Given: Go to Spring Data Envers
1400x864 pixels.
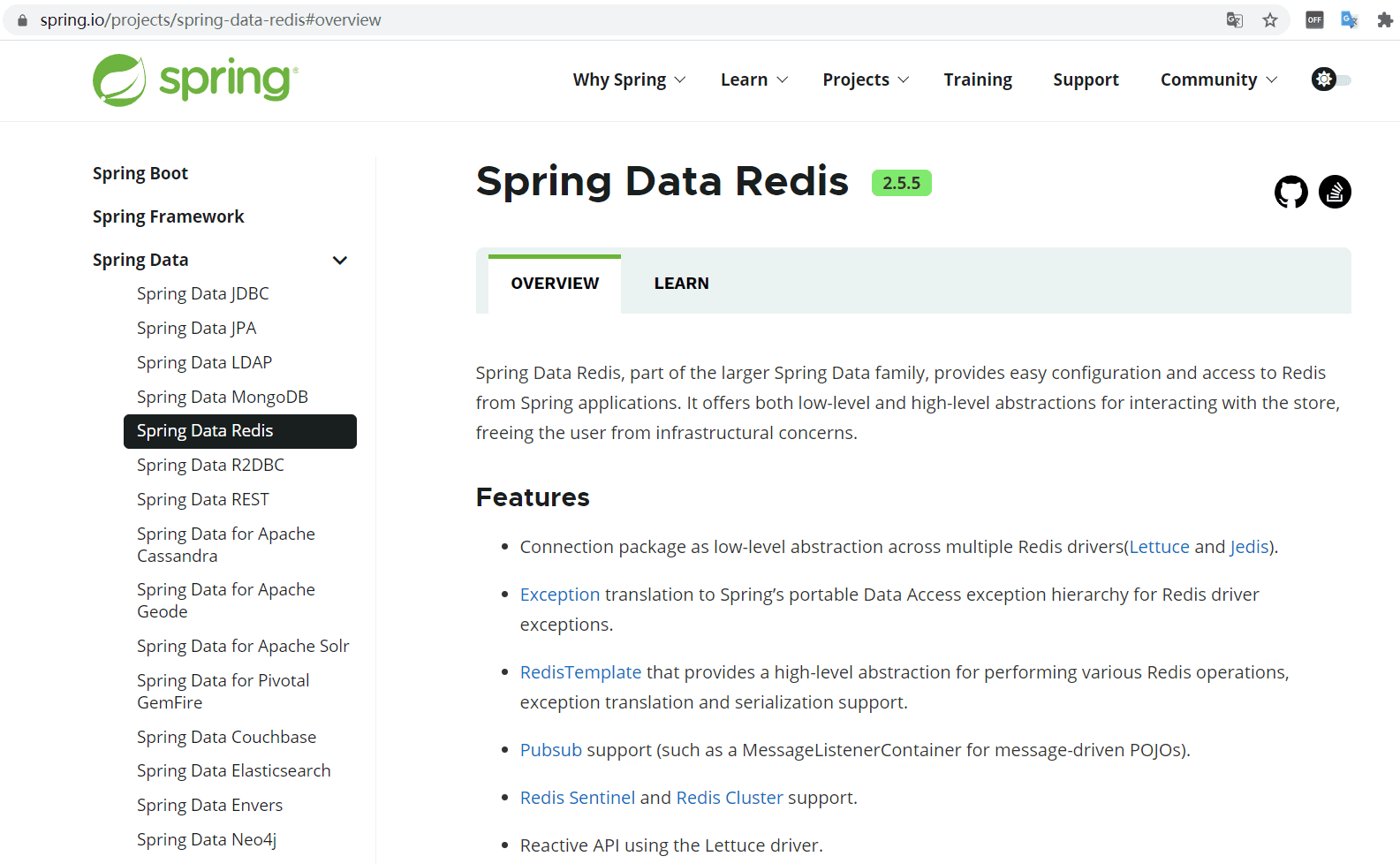Looking at the screenshot, I should click(x=209, y=805).
